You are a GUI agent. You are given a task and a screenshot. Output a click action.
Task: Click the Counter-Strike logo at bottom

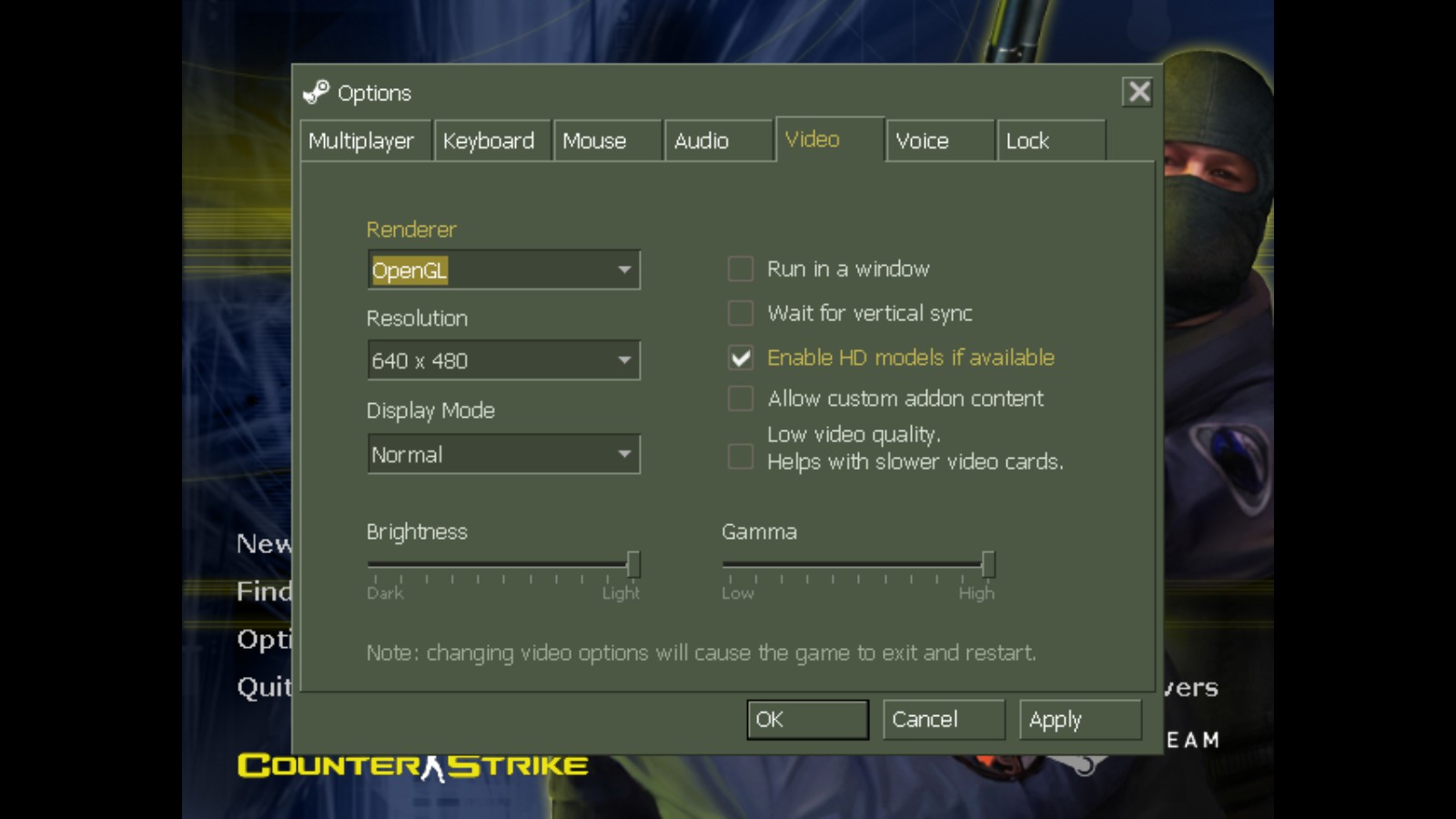click(x=413, y=766)
